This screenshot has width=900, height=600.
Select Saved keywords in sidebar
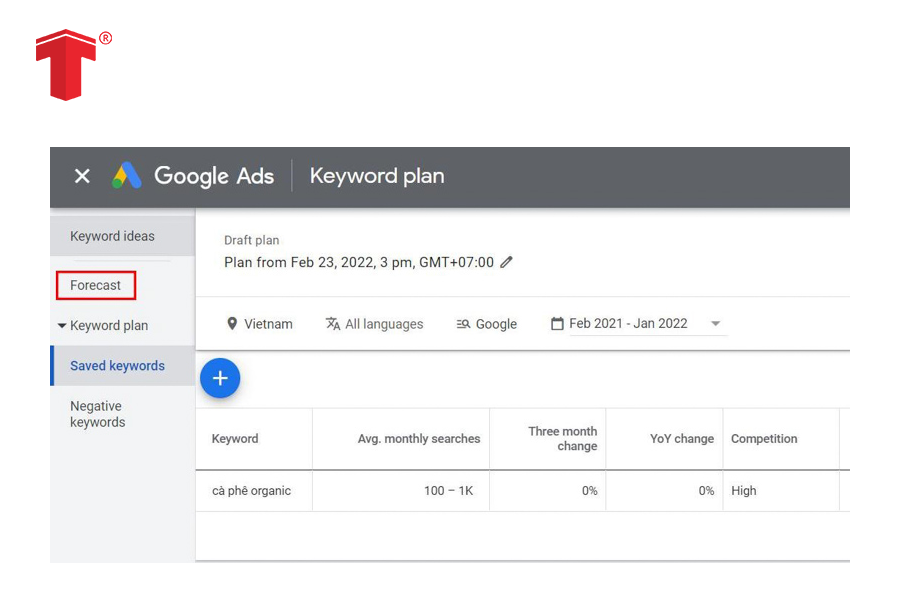coord(123,366)
